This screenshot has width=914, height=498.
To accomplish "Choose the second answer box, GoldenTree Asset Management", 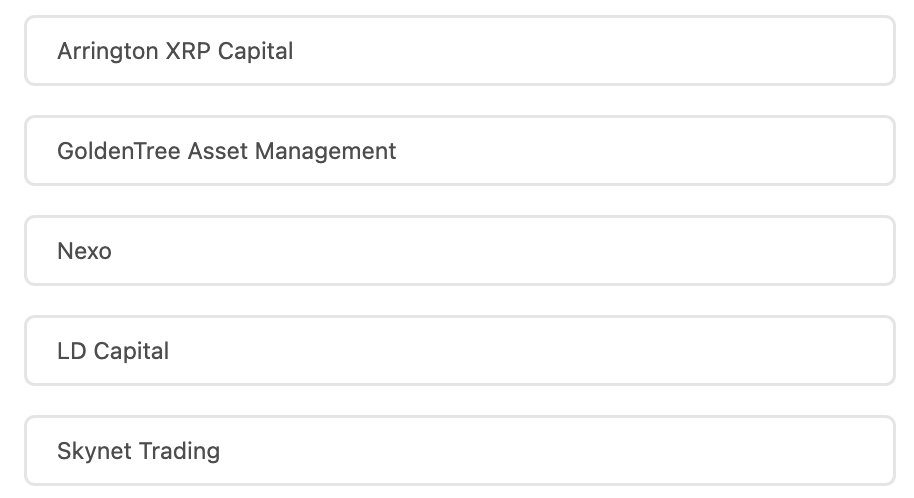I will [459, 151].
